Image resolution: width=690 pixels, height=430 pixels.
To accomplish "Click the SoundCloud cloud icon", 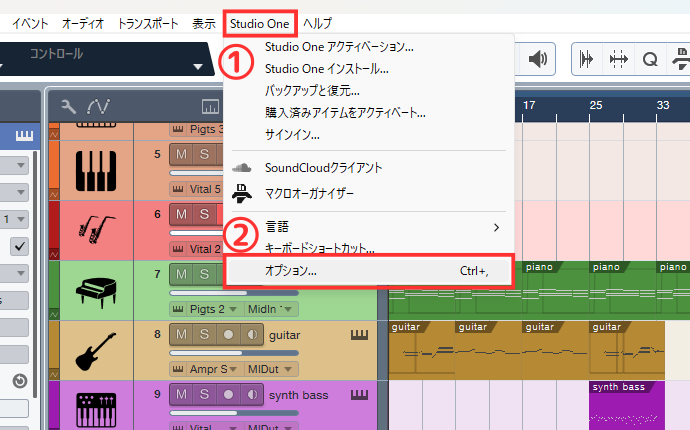I will [x=242, y=167].
